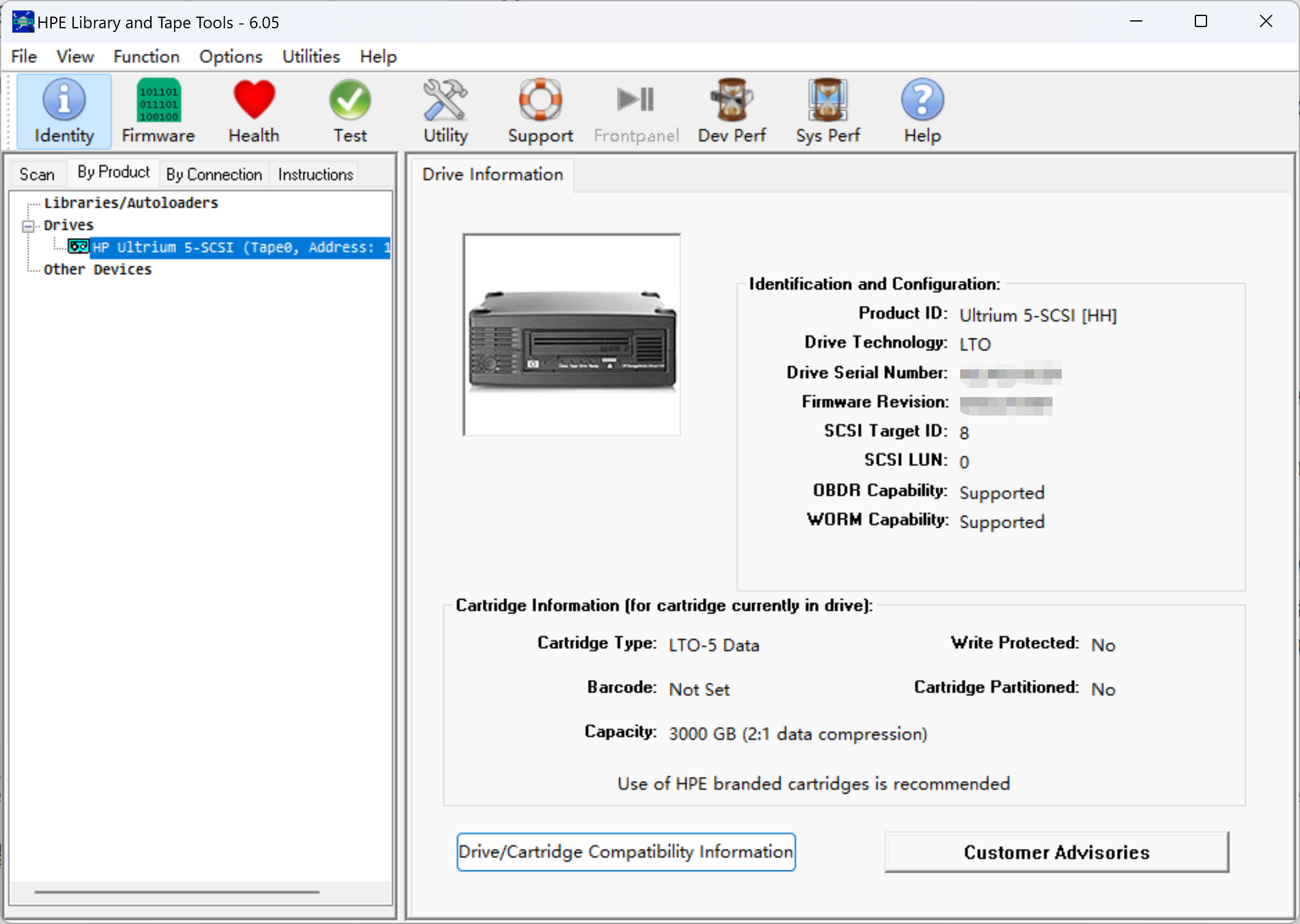This screenshot has height=924, width=1300.
Task: Click the OBDR Capability Supported value
Action: (x=1001, y=492)
